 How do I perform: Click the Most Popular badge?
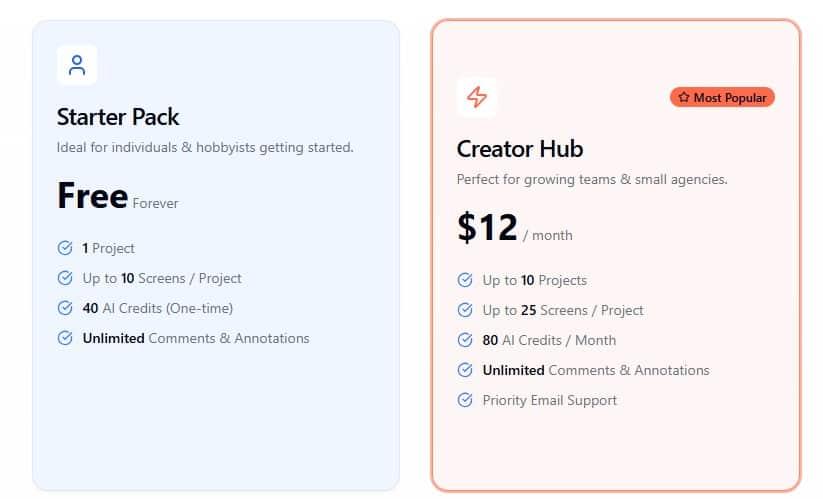(722, 97)
